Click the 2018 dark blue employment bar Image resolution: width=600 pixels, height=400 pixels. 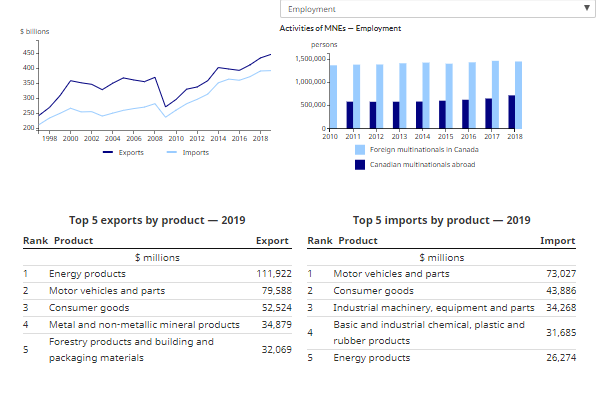pos(512,112)
